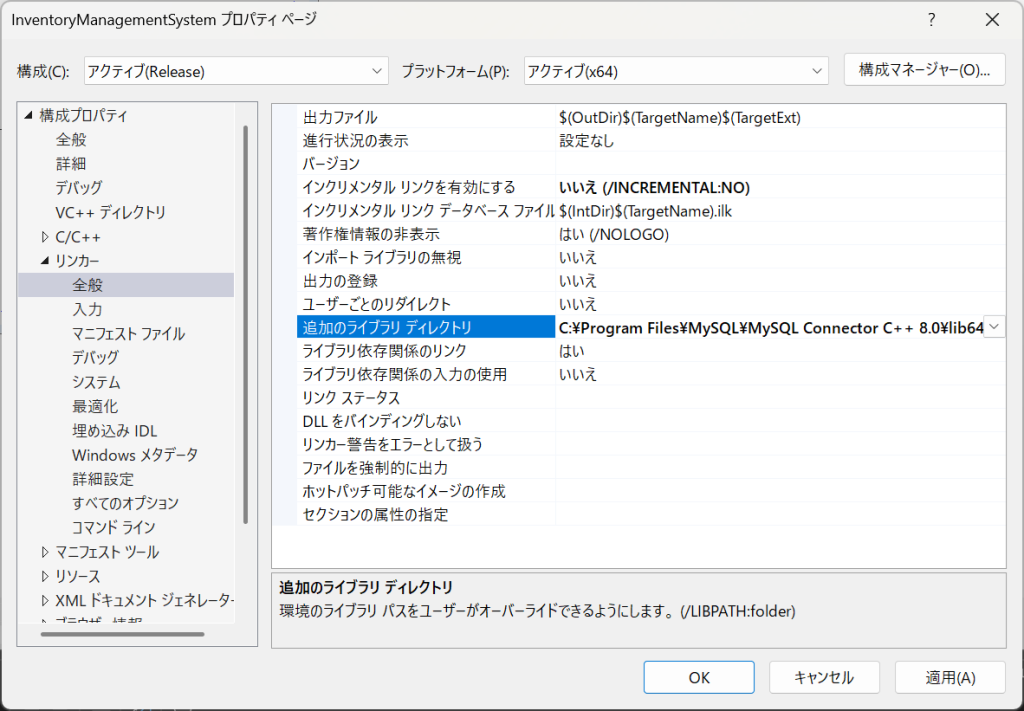
Task: Open the プラットフォーム platform dropdown
Action: [676, 71]
